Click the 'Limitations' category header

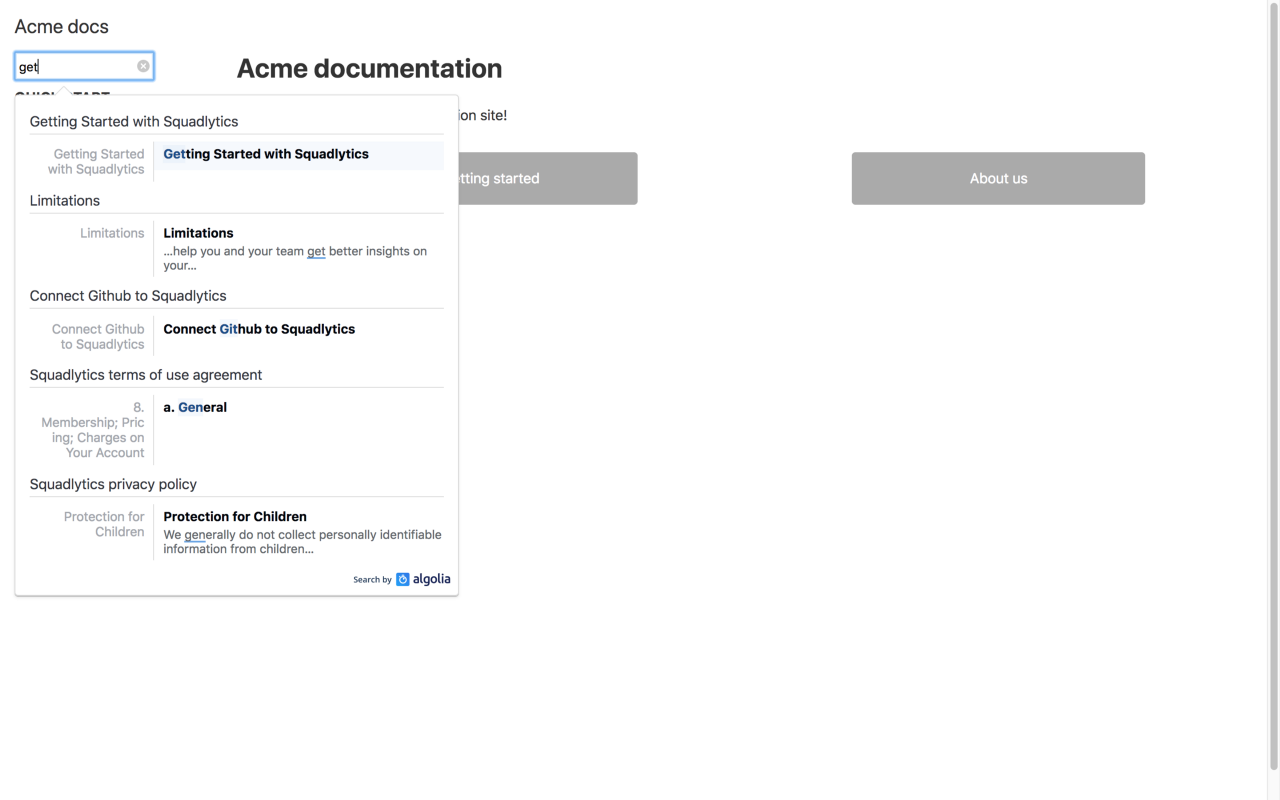pyautogui.click(x=65, y=200)
